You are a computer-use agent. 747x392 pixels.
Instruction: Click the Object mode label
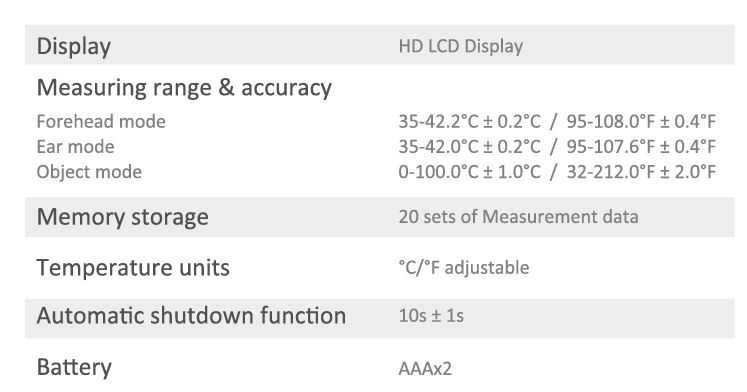pyautogui.click(x=89, y=172)
